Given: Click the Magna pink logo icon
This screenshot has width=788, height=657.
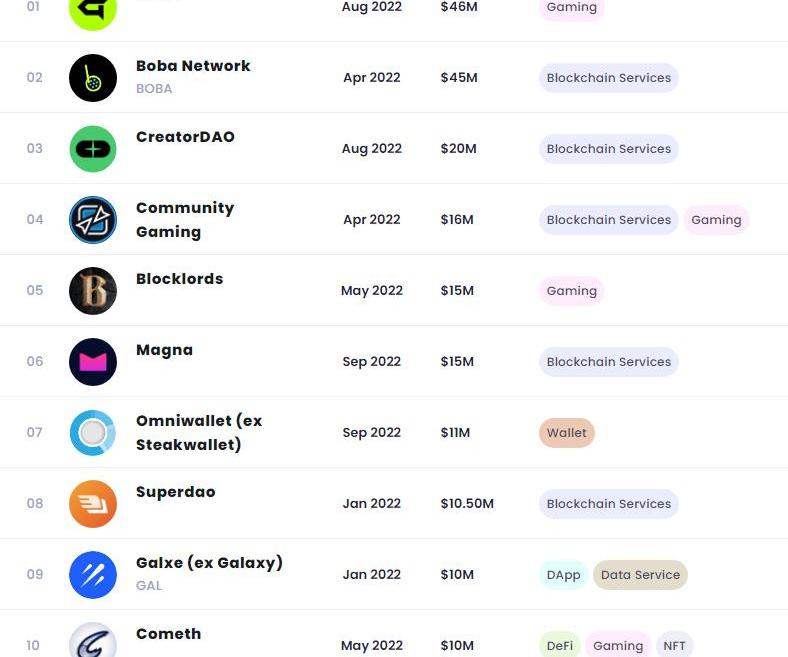Looking at the screenshot, I should pyautogui.click(x=93, y=362).
